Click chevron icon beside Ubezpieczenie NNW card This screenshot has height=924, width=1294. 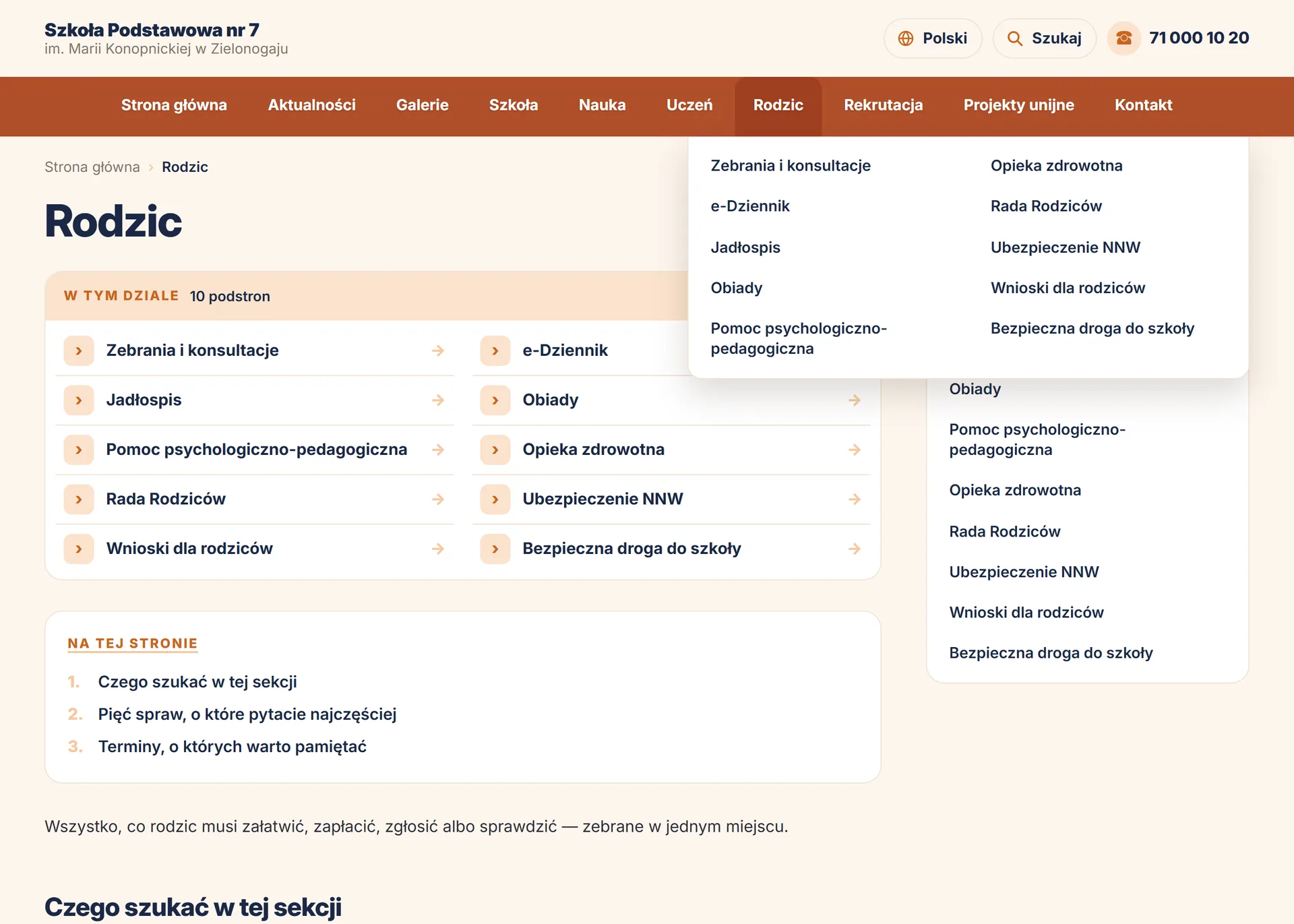tap(495, 499)
